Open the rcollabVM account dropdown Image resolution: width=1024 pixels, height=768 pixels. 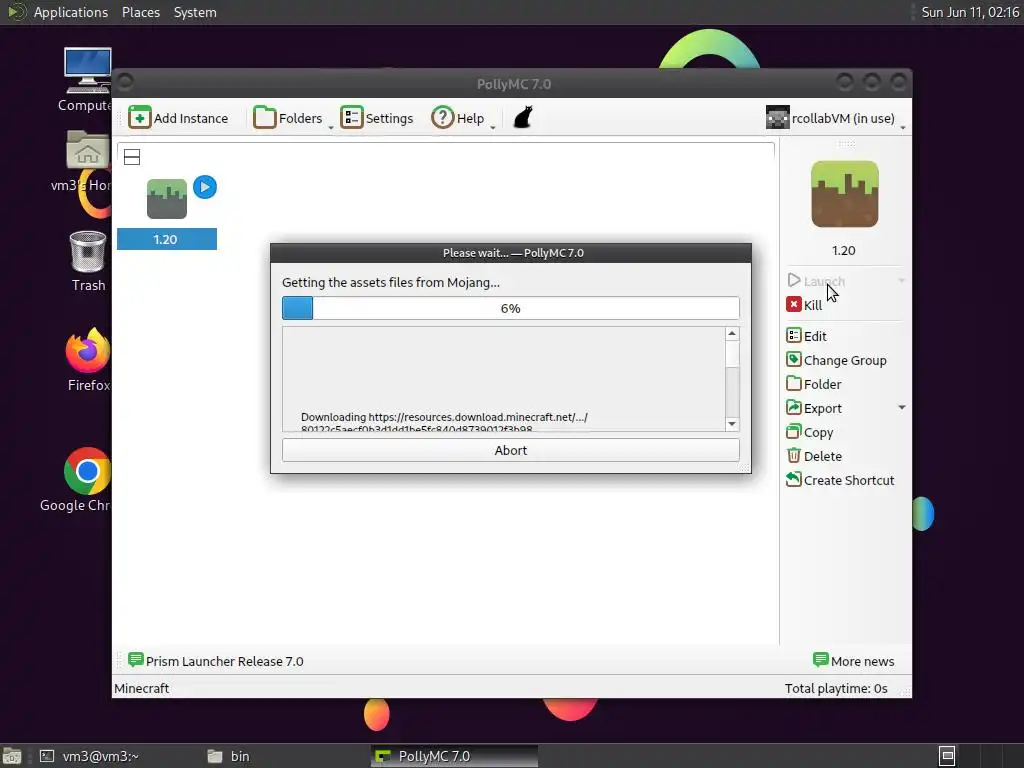[835, 118]
